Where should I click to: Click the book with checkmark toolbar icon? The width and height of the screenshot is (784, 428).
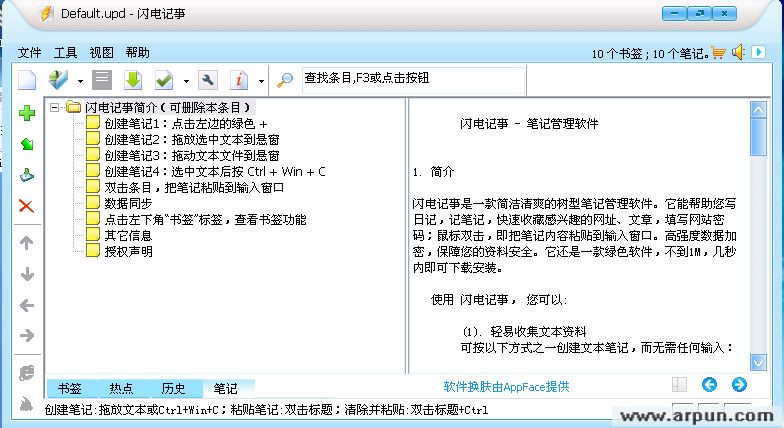coord(58,80)
